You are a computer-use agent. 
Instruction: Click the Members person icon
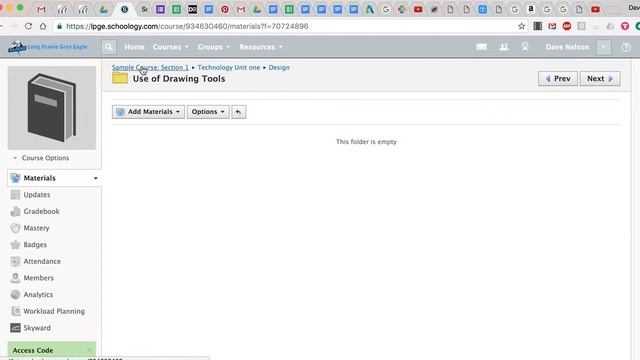tap(16, 278)
